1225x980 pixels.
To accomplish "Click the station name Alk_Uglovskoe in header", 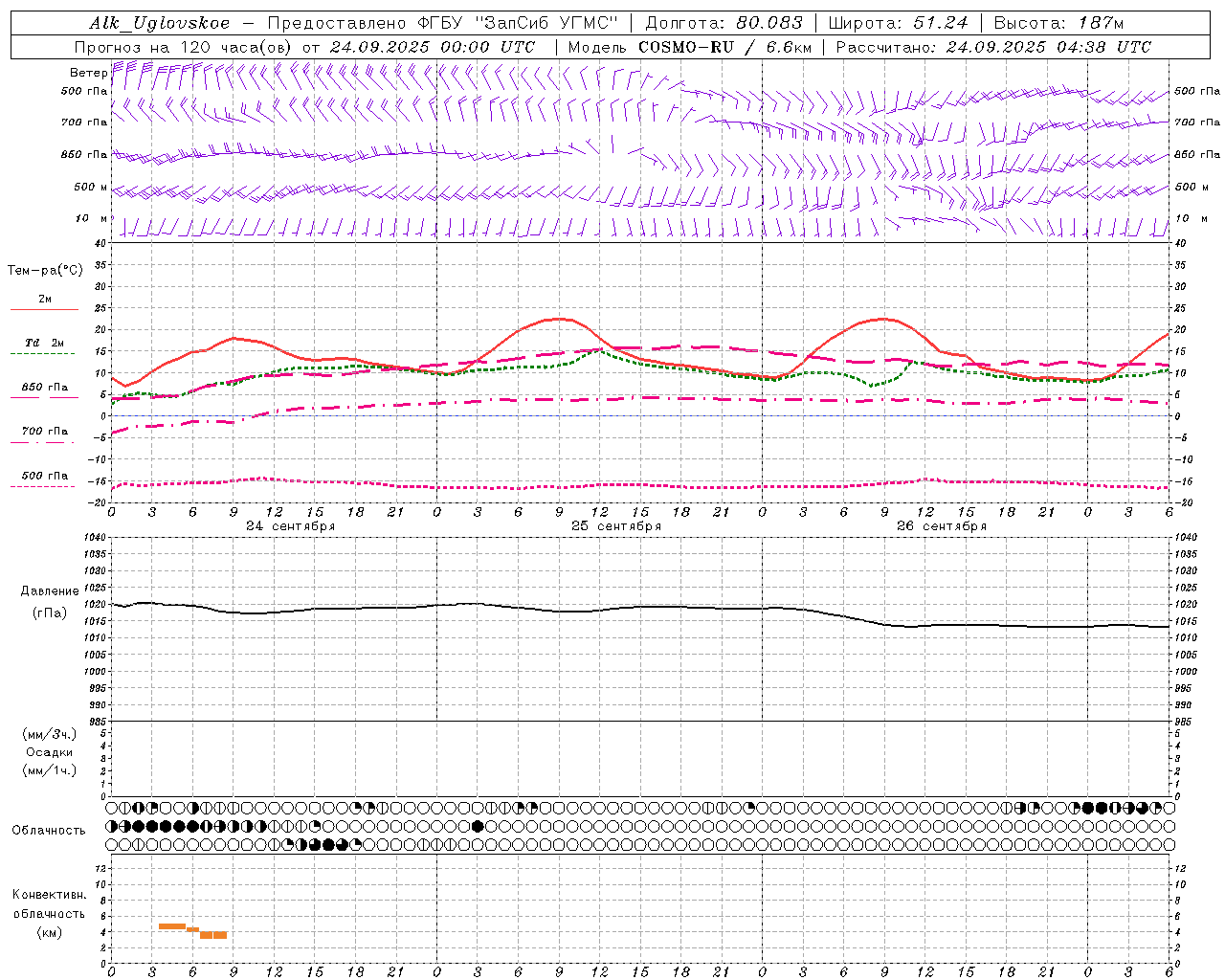I will pos(160,23).
